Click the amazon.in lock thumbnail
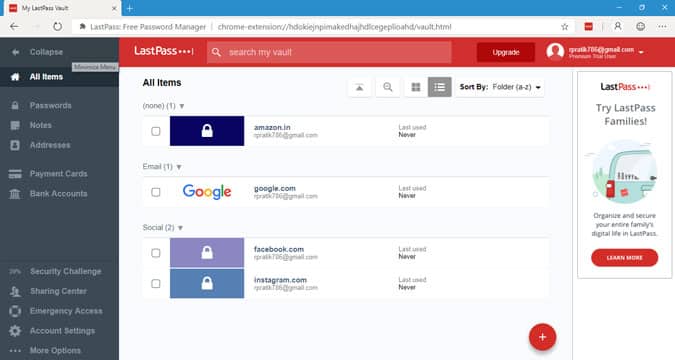Viewport: 675px width, 360px height. [x=207, y=131]
